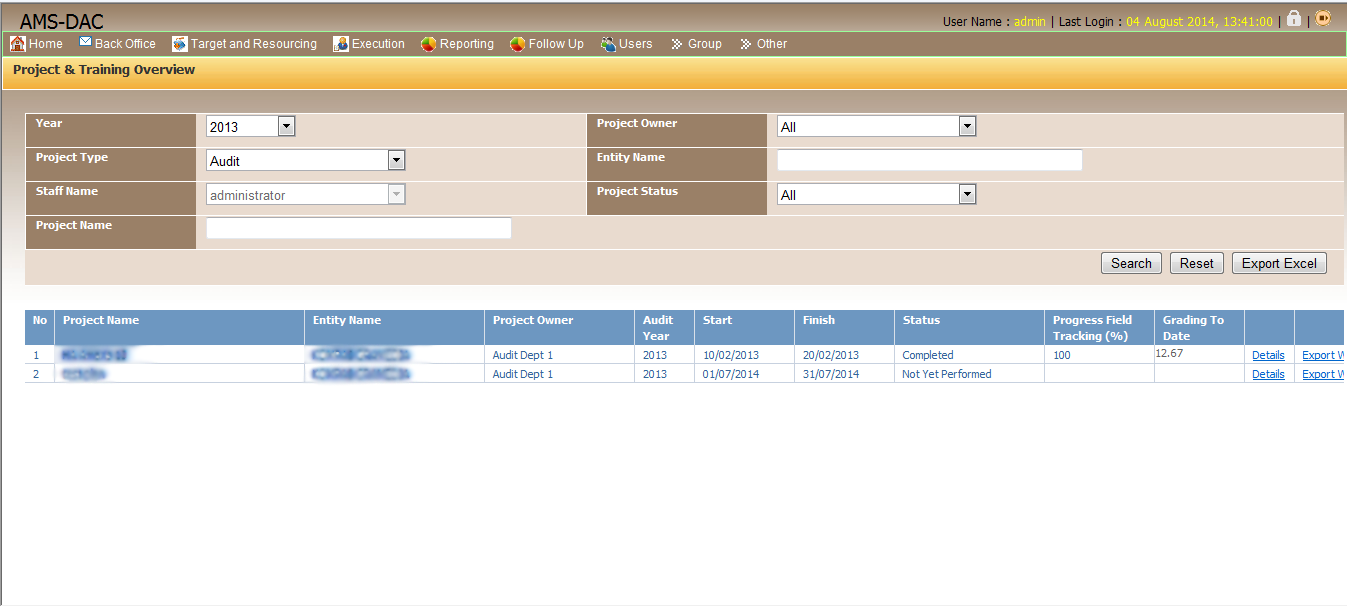Viewport: 1347px width, 606px height.
Task: Click the padlock icon in header
Action: [x=1294, y=19]
